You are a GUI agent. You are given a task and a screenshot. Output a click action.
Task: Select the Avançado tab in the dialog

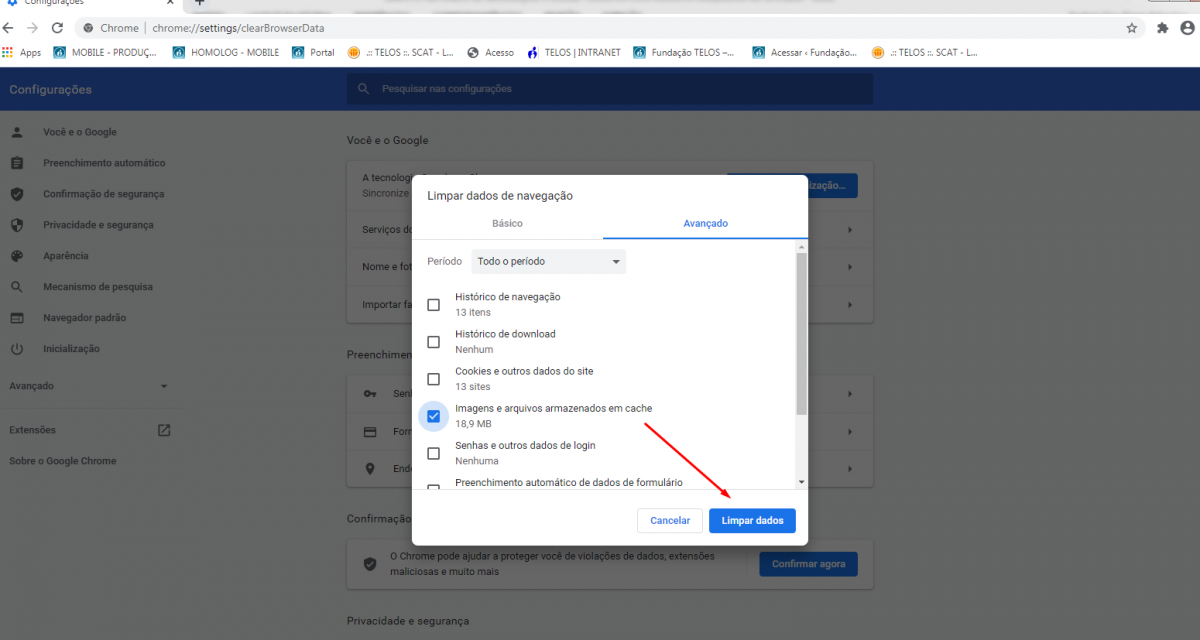(x=705, y=223)
